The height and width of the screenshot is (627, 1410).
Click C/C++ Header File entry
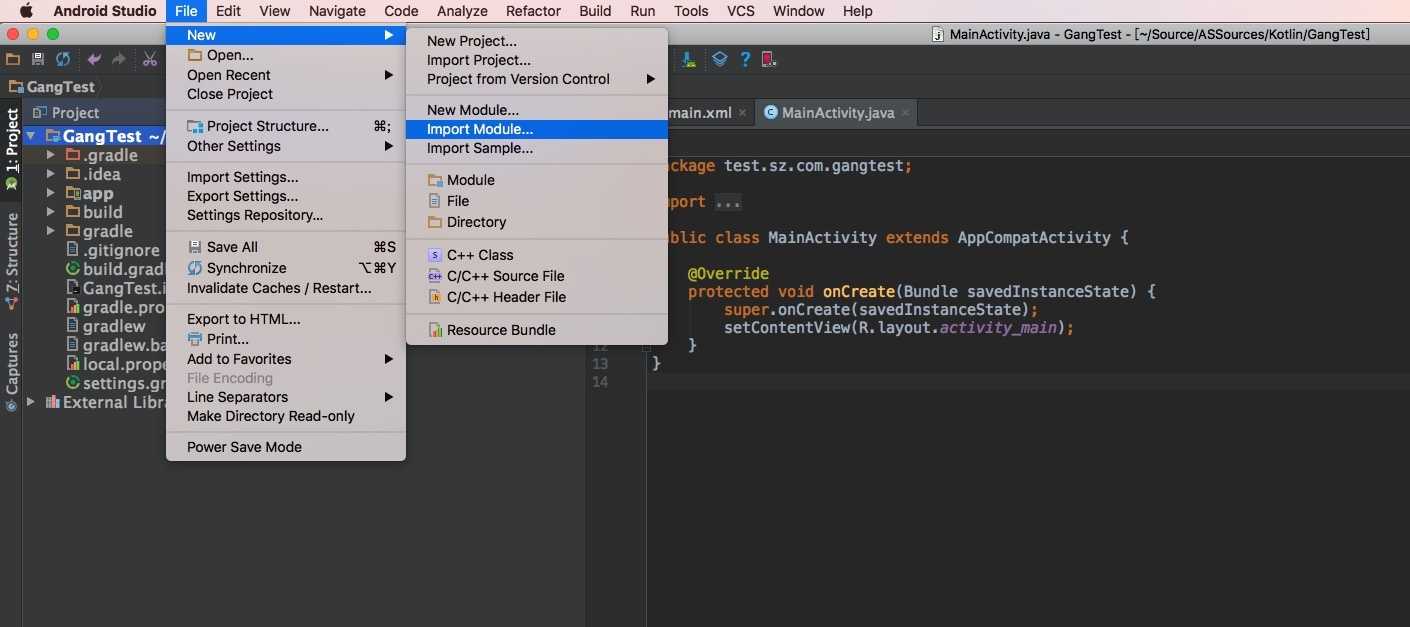point(537,297)
